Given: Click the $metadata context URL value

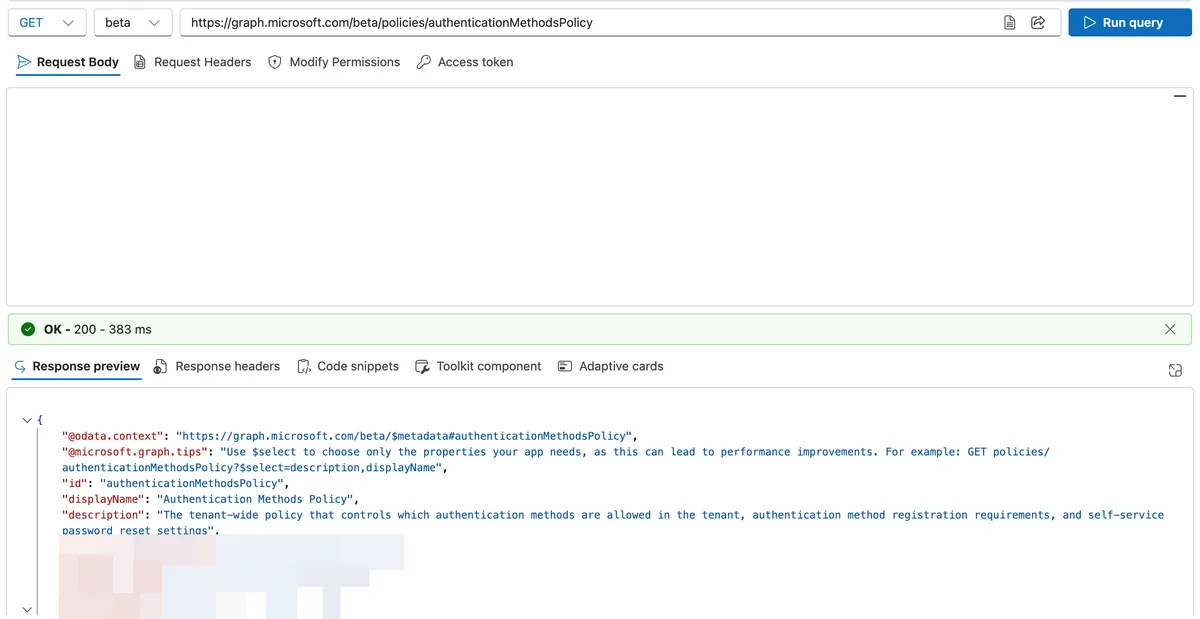Looking at the screenshot, I should [x=404, y=436].
